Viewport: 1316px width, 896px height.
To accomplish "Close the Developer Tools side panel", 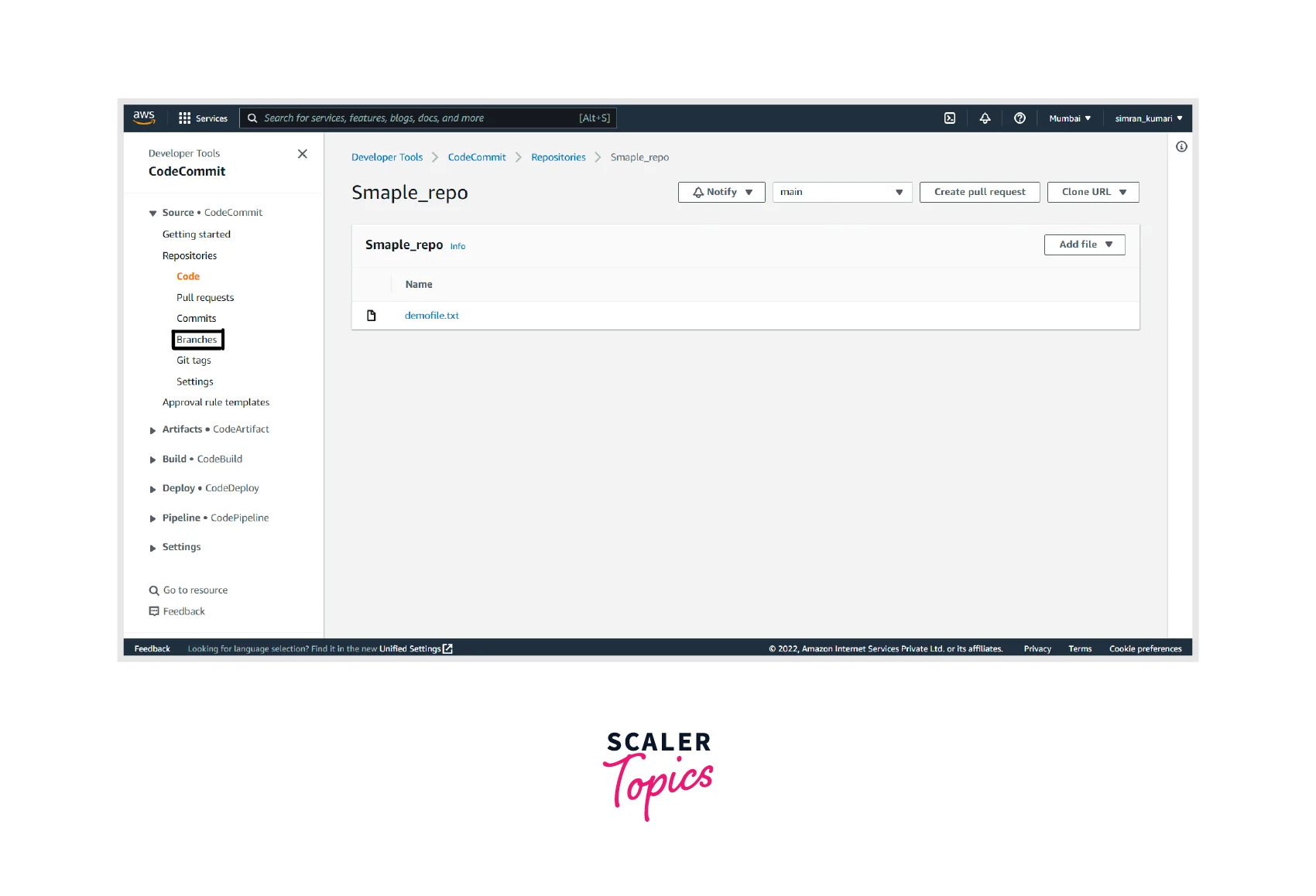I will point(303,154).
